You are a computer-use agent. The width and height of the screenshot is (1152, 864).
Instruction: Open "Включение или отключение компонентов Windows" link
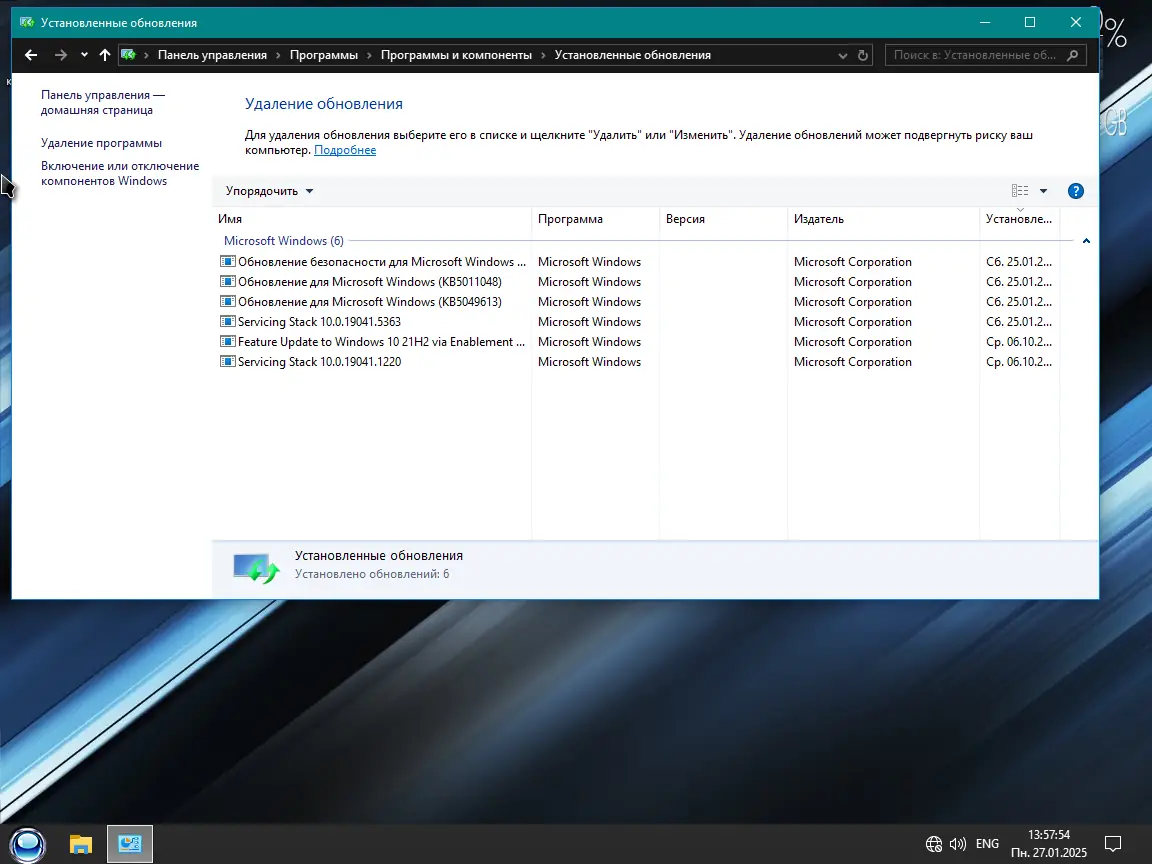(x=120, y=173)
